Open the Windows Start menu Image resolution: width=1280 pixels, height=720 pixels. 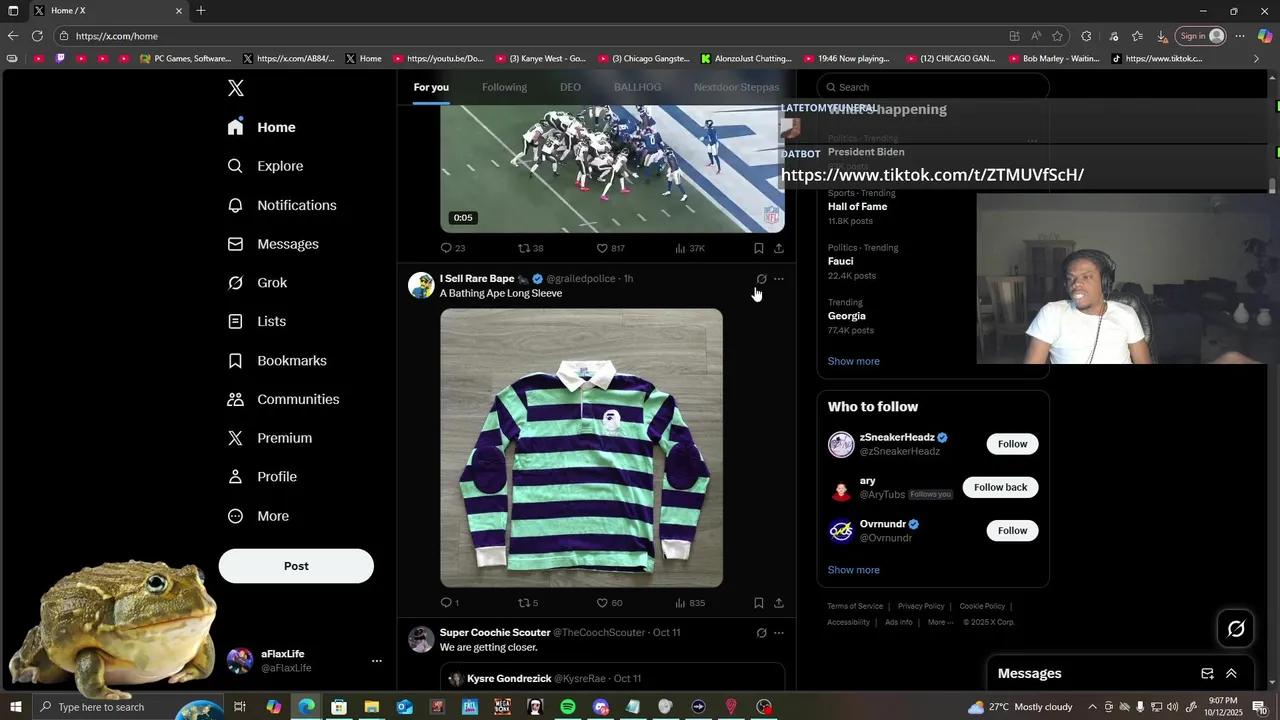tap(15, 707)
